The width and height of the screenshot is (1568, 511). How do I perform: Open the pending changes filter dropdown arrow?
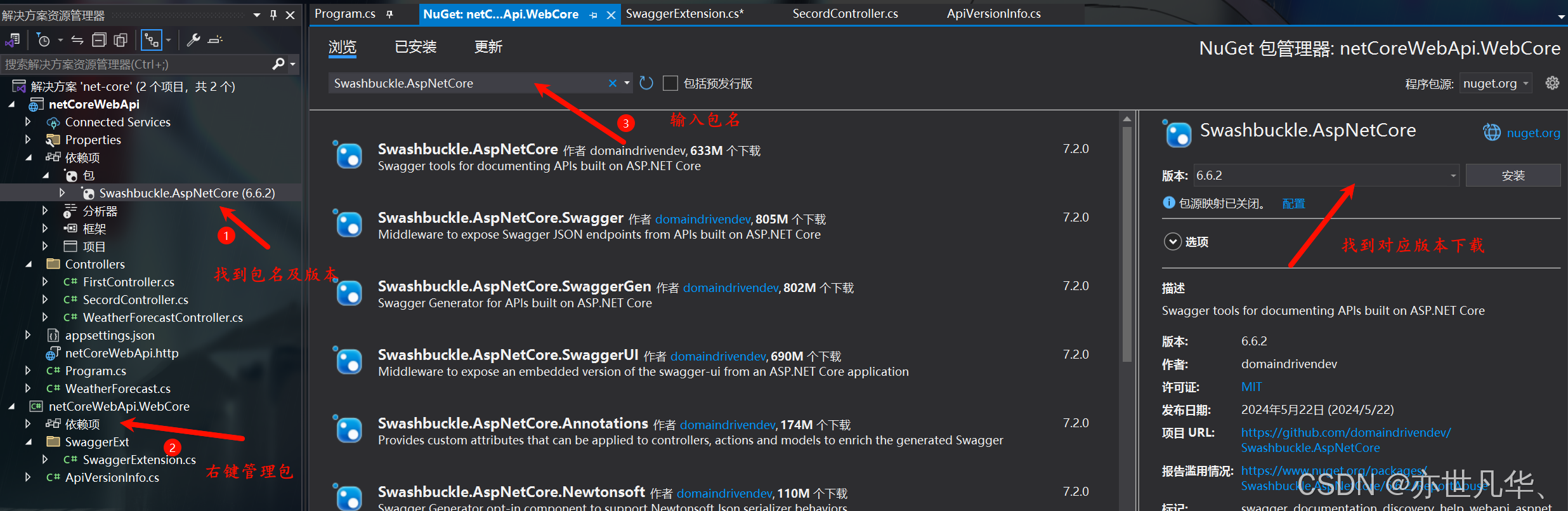click(60, 40)
